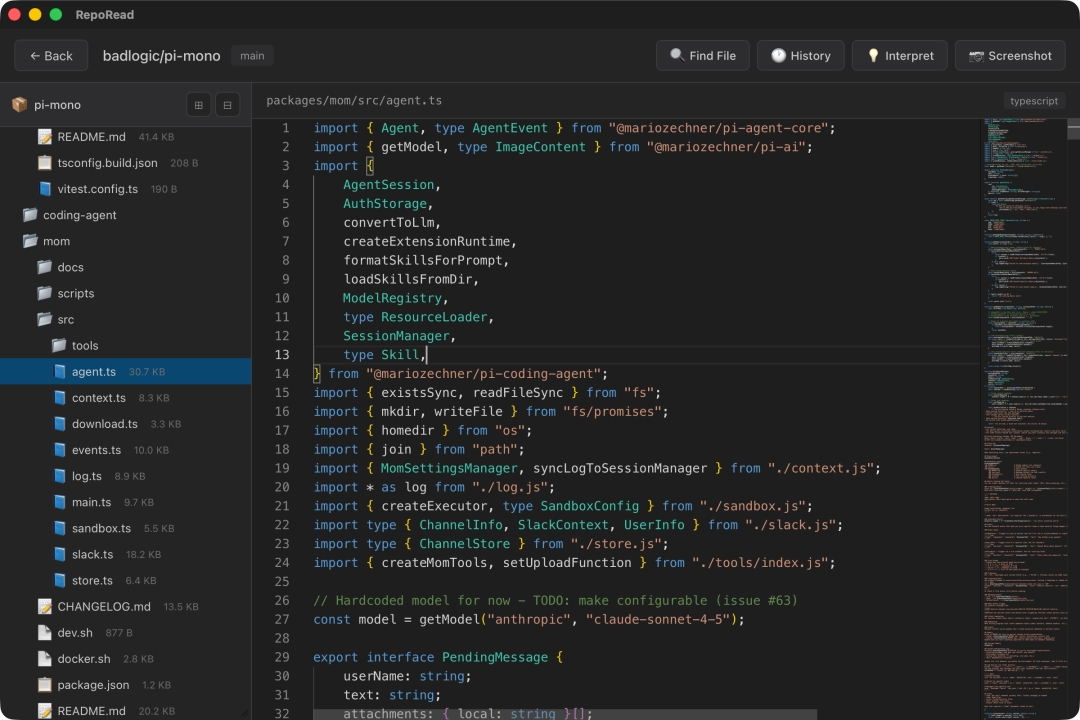Click the clock icon on History
Viewport: 1080px width, 720px height.
(778, 55)
